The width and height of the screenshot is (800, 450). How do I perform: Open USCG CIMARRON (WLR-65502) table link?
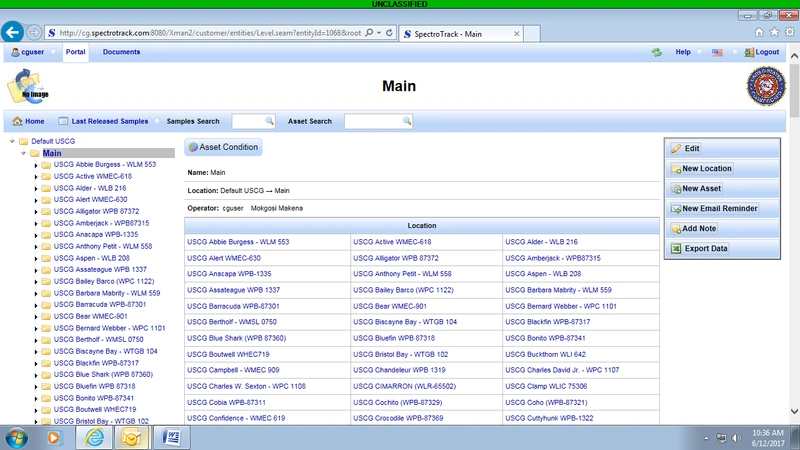405,386
